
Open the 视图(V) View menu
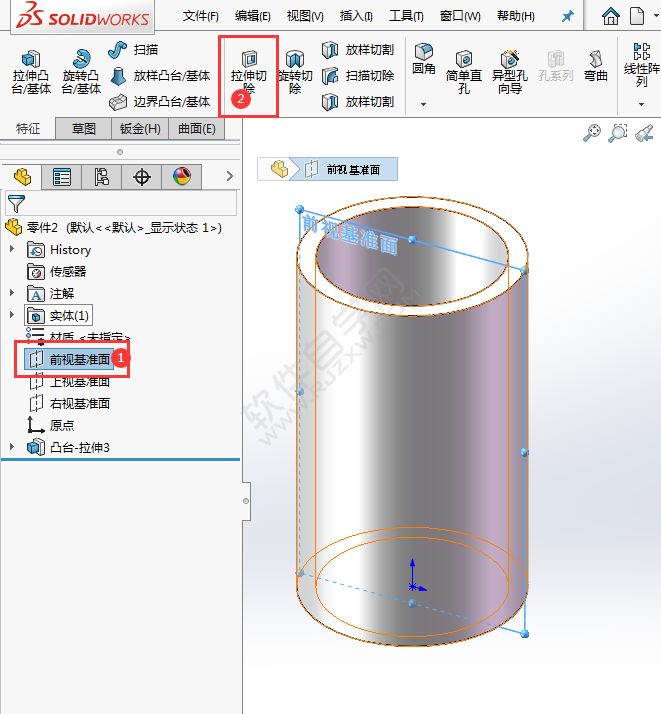click(305, 16)
